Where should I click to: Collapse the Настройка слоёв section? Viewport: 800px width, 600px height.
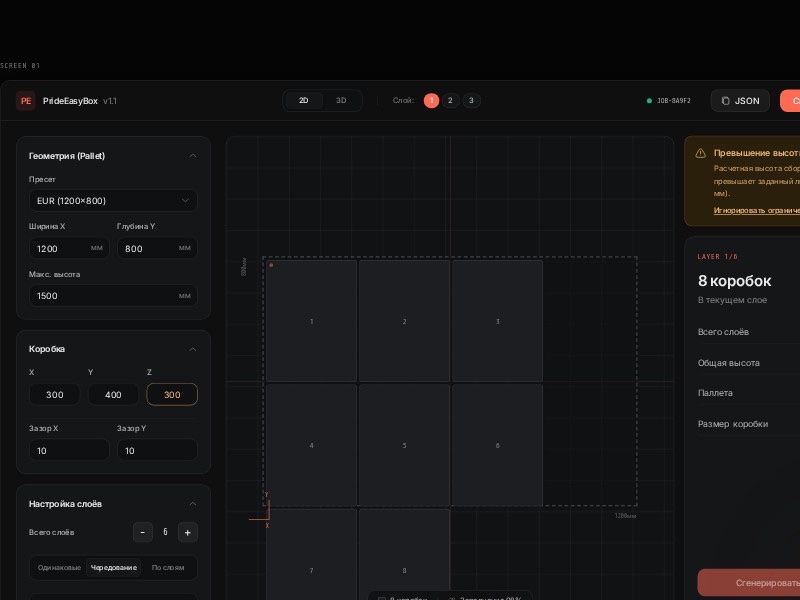(193, 504)
